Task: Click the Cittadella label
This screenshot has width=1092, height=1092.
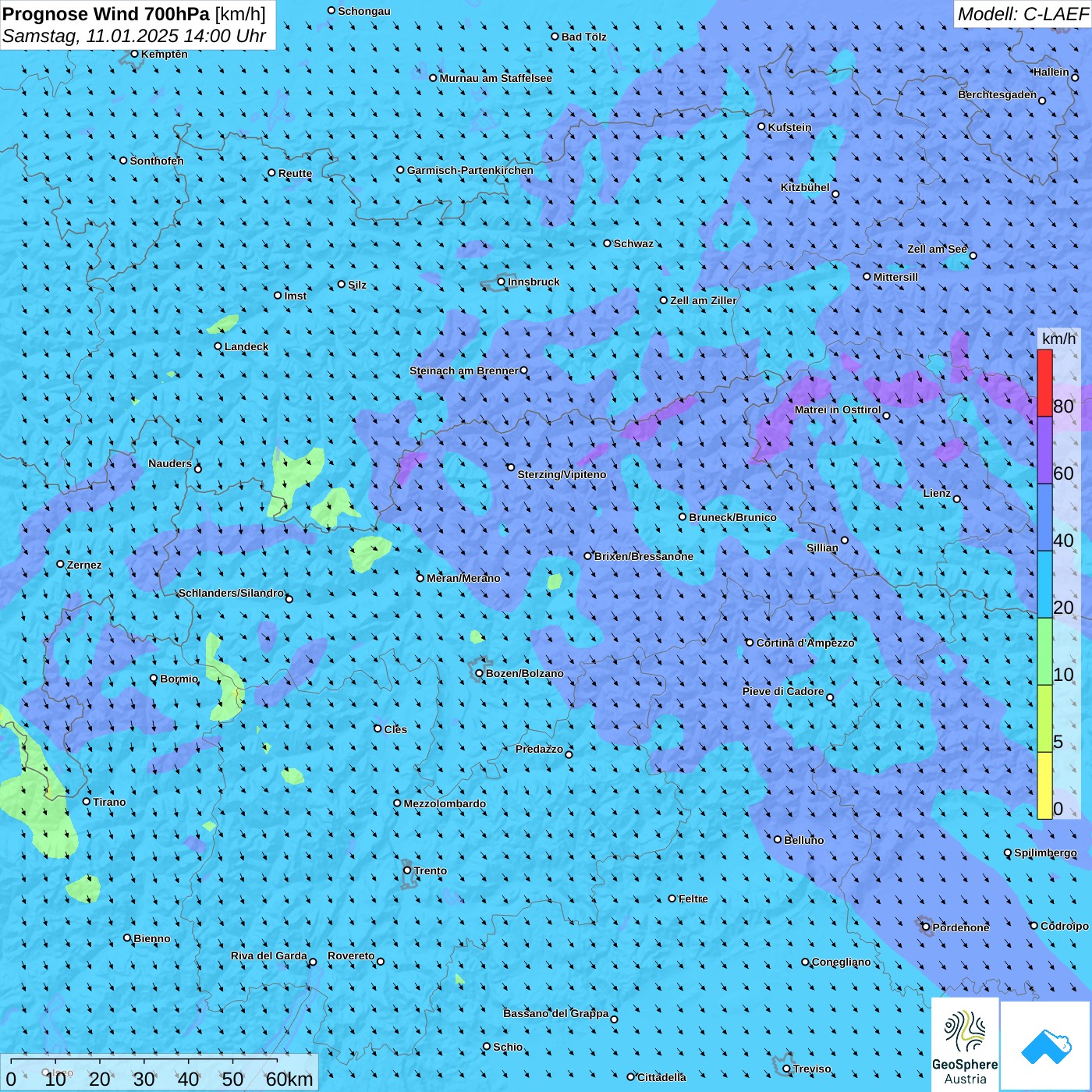Action: point(661,1077)
